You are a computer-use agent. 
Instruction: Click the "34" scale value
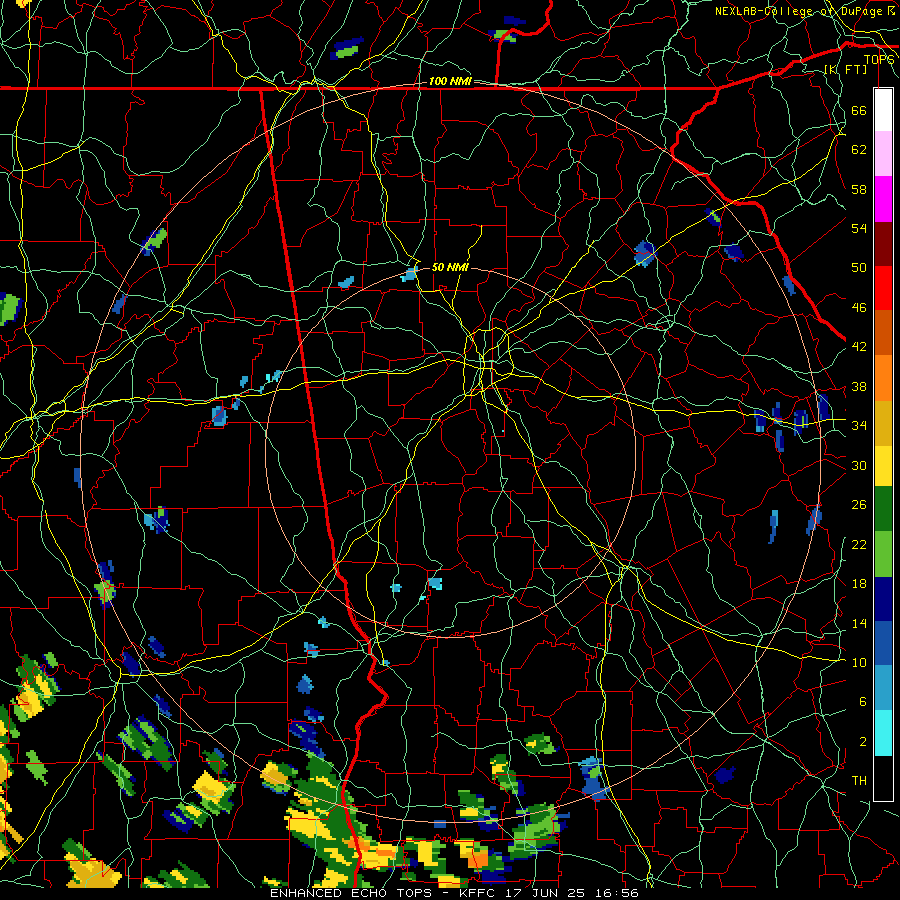859,425
